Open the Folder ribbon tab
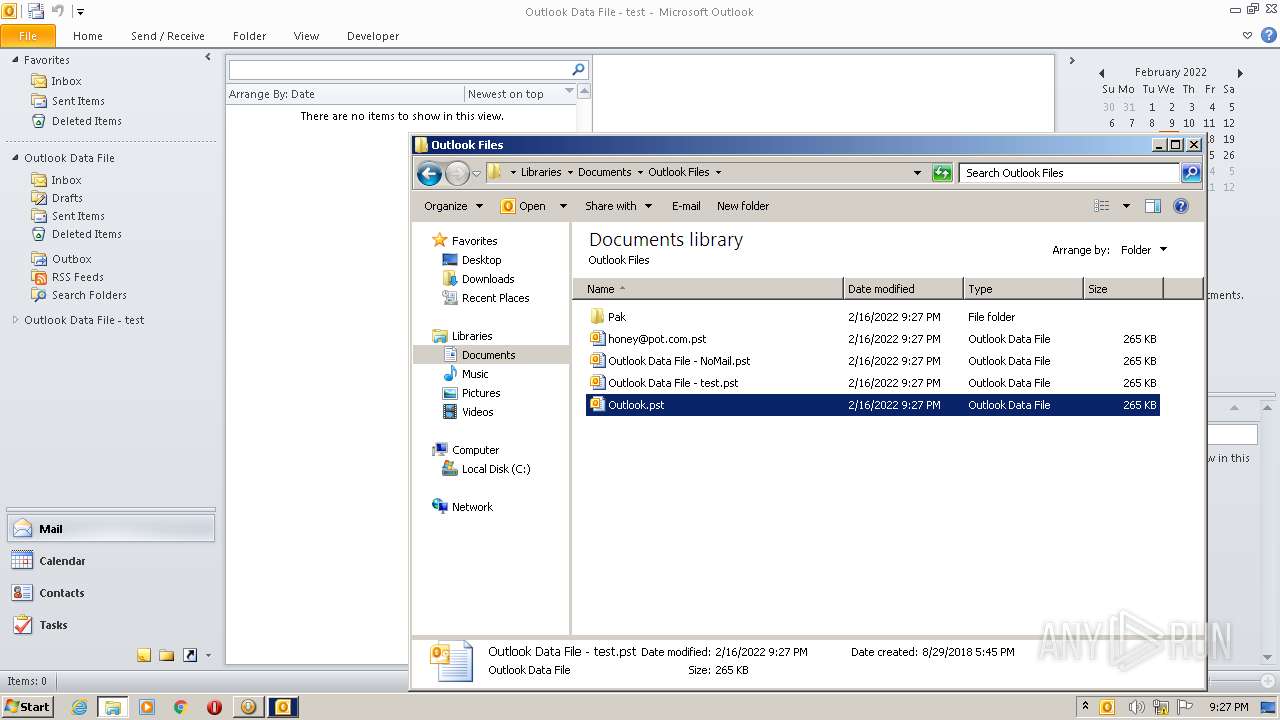Image resolution: width=1280 pixels, height=720 pixels. point(250,36)
